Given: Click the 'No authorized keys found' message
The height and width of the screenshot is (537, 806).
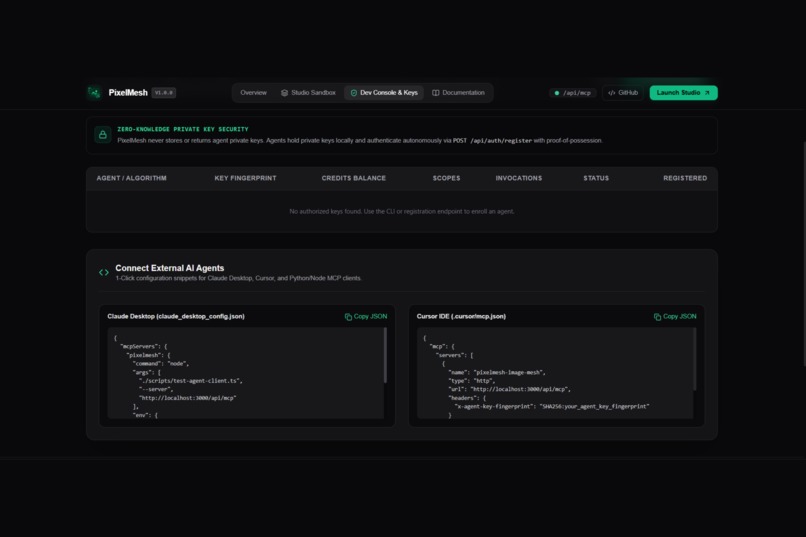Looking at the screenshot, I should (x=401, y=211).
